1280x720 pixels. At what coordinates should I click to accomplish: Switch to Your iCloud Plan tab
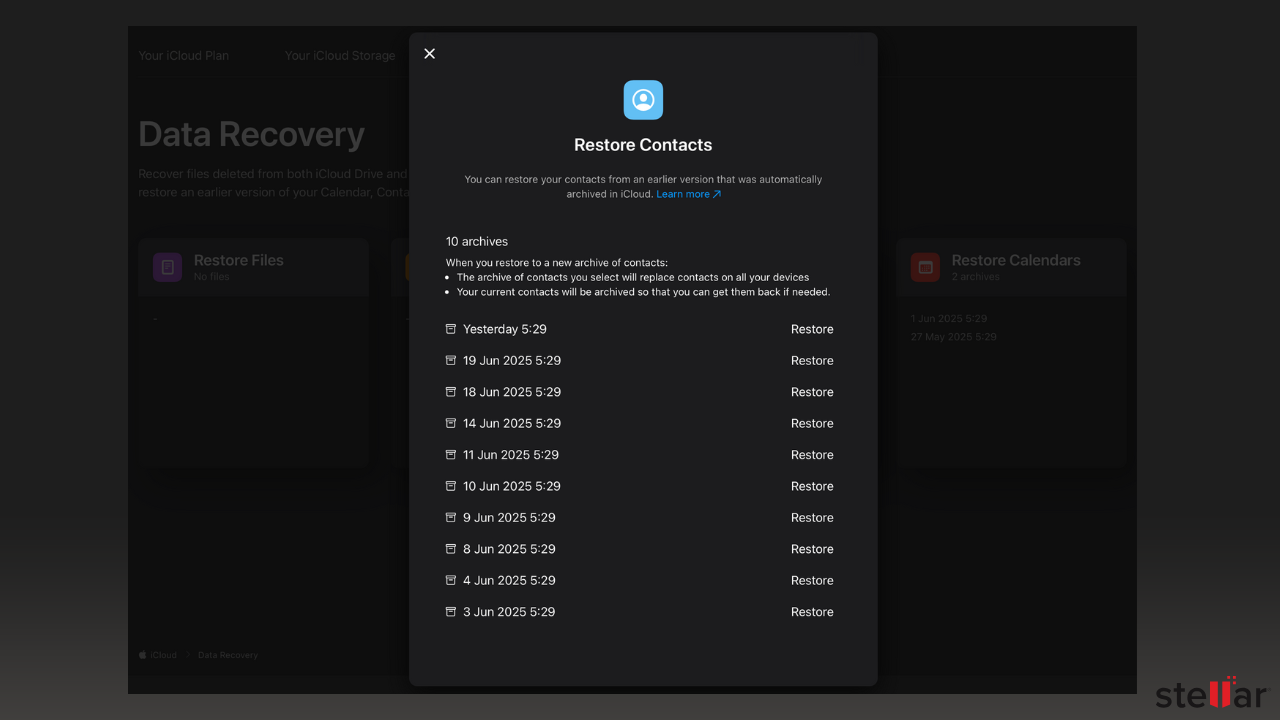[x=183, y=55]
